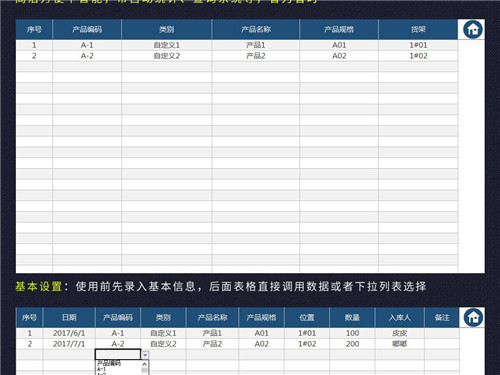The height and width of the screenshot is (375, 500).
Task: Click the 产品编码 header in the top table
Action: [x=87, y=30]
